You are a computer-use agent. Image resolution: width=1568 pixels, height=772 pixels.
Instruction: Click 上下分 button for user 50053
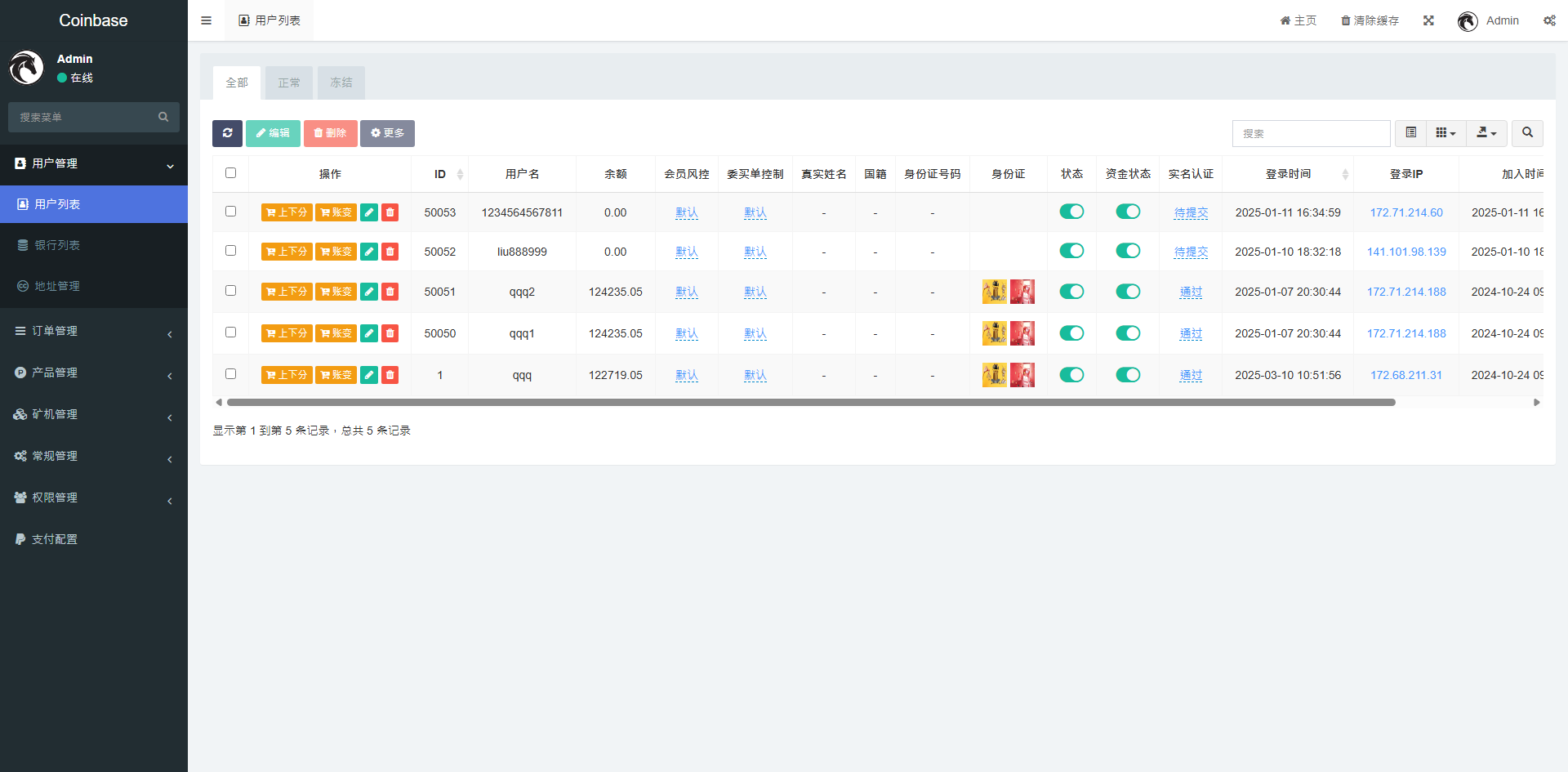[x=287, y=212]
